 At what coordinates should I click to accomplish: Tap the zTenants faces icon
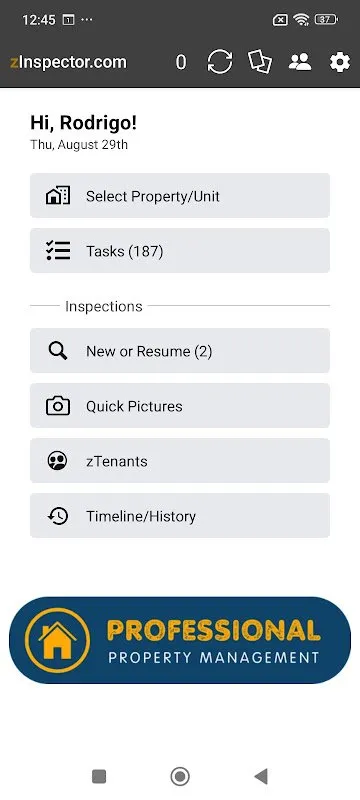point(58,461)
